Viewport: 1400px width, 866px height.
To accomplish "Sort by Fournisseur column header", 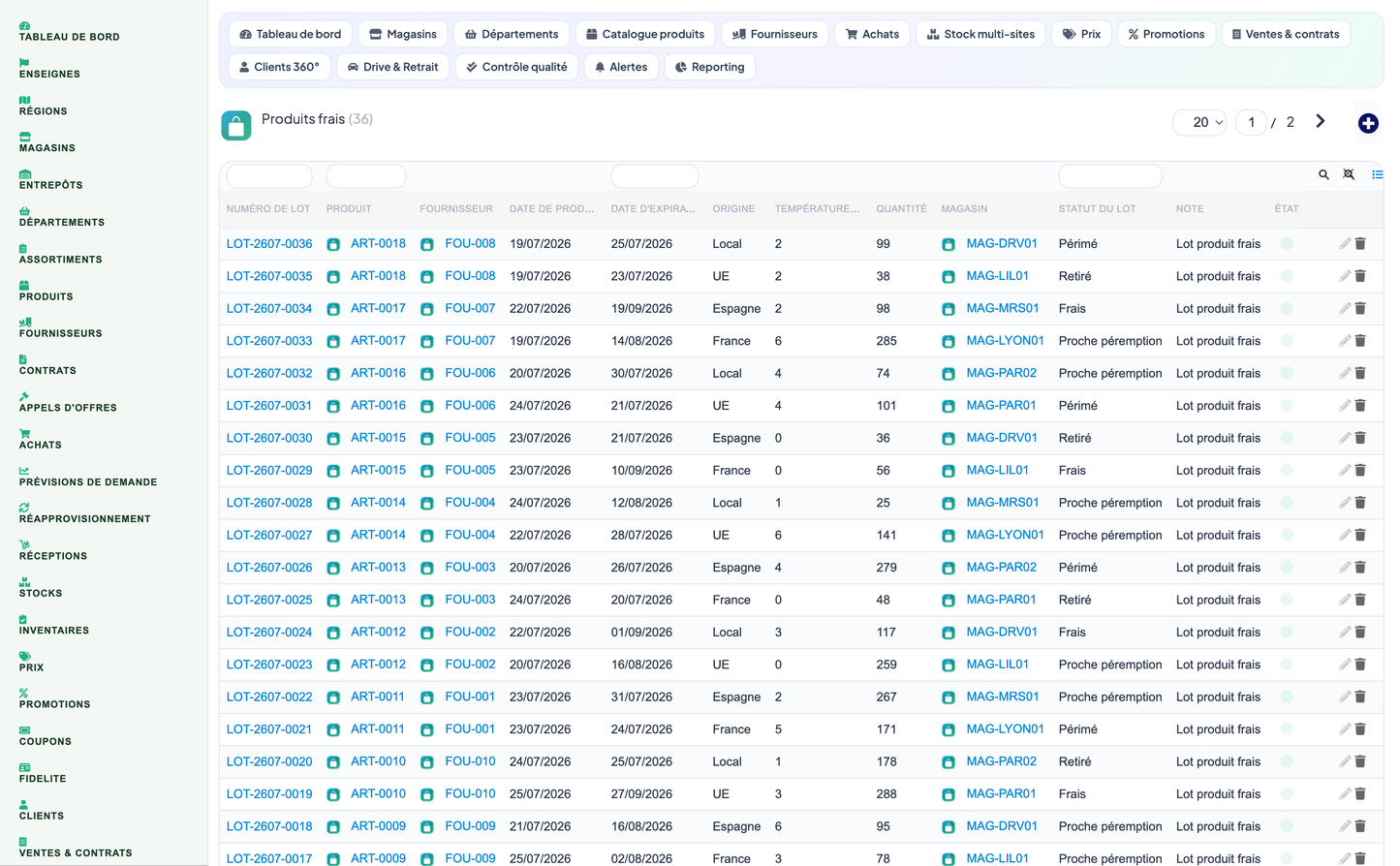I will [x=456, y=209].
